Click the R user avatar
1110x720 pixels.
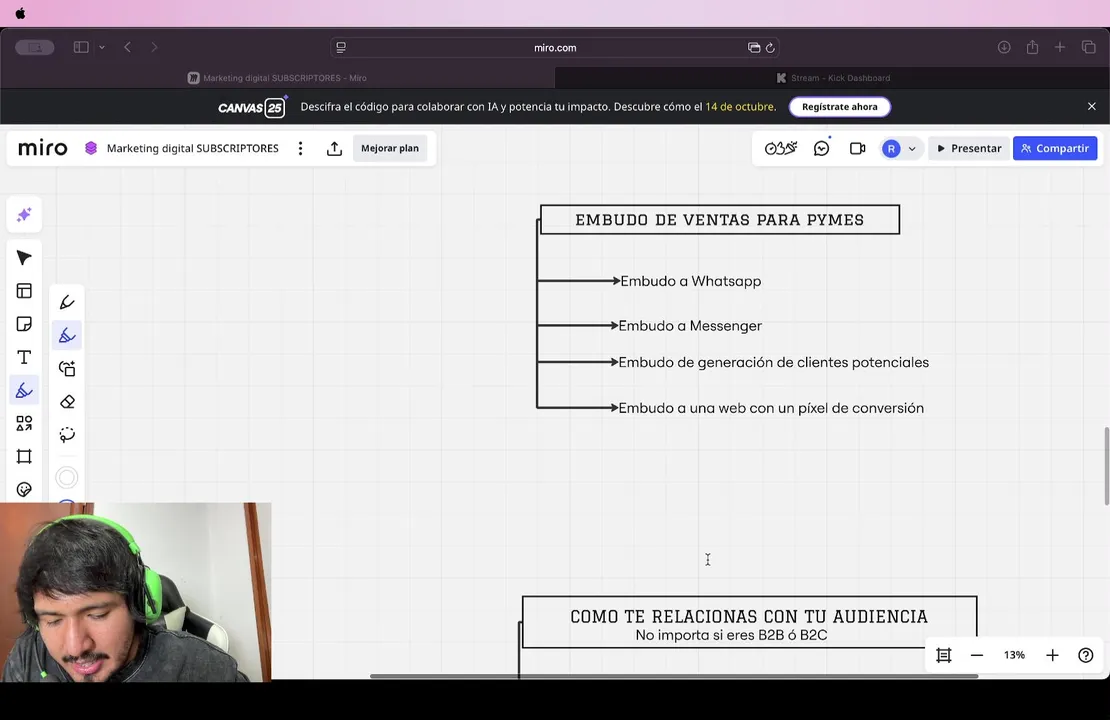click(x=891, y=149)
